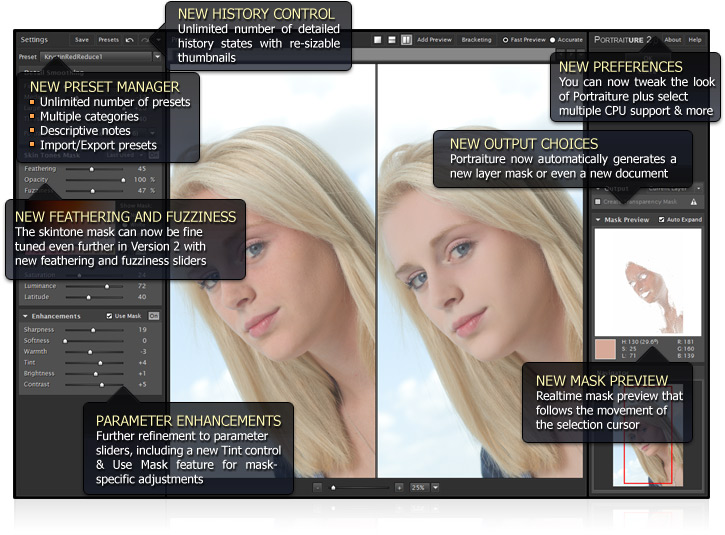
Task: Select vertical split preview layout icon
Action: coord(406,40)
